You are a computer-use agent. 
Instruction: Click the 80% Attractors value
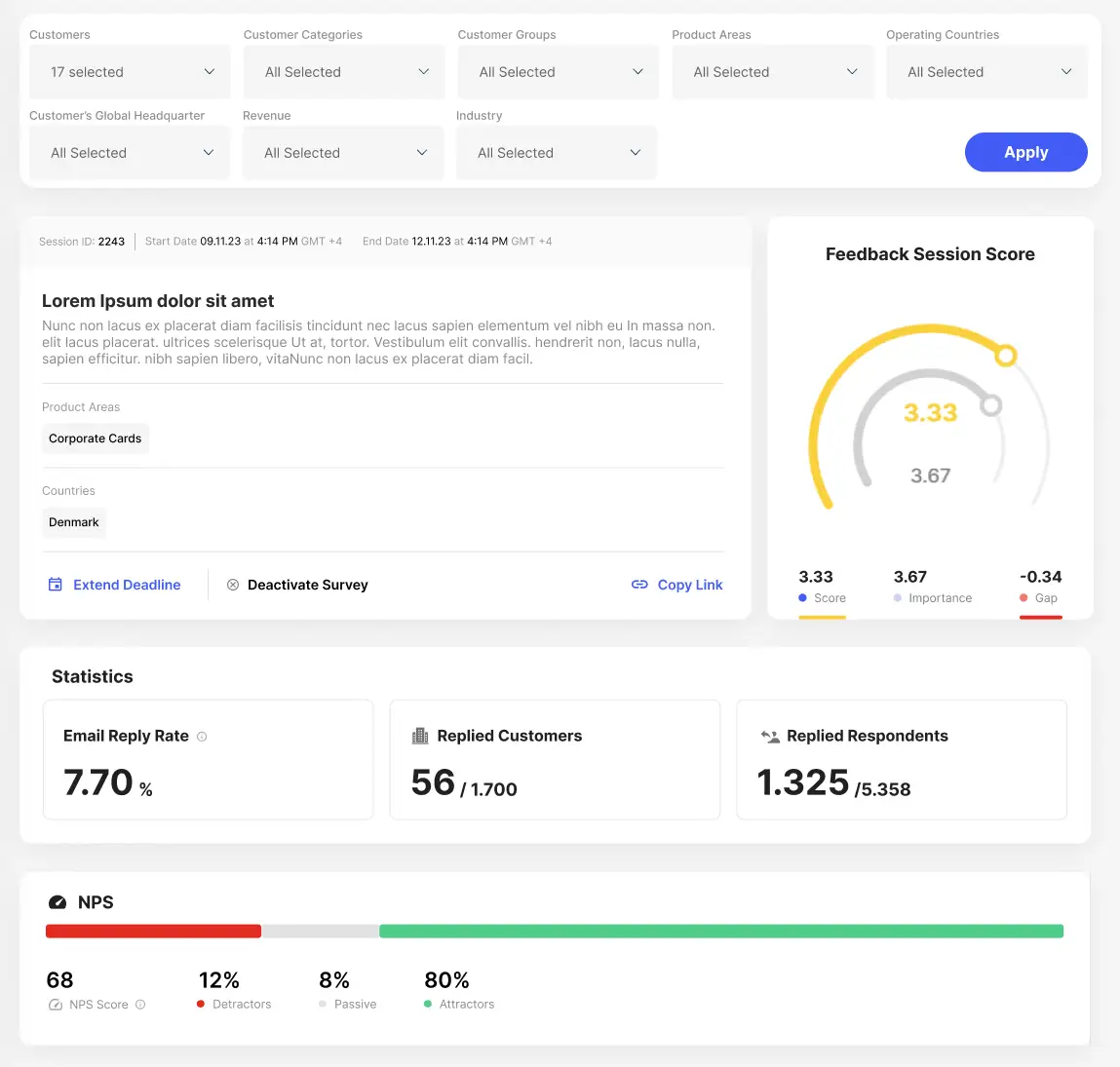[446, 980]
